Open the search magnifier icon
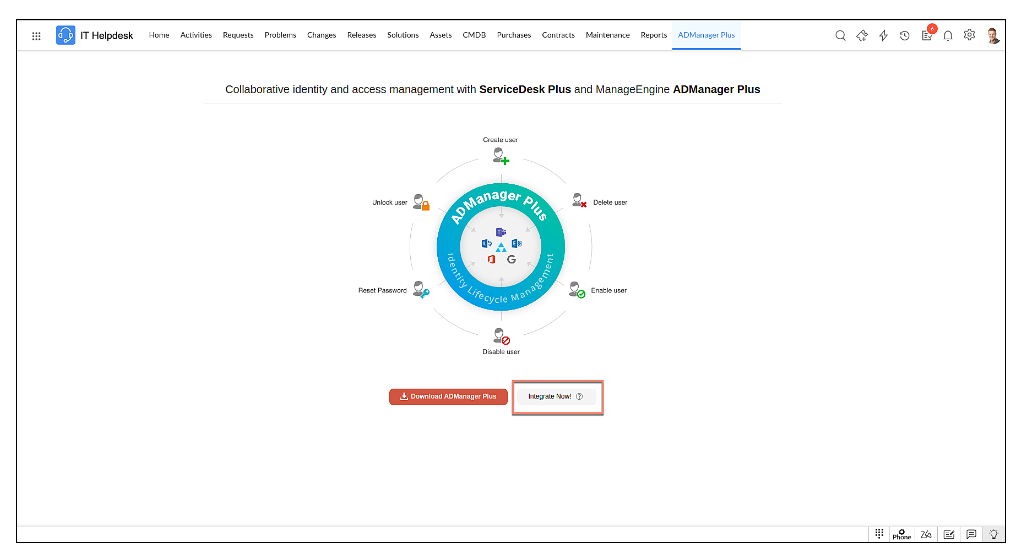Image resolution: width=1034 pixels, height=552 pixels. pyautogui.click(x=840, y=36)
